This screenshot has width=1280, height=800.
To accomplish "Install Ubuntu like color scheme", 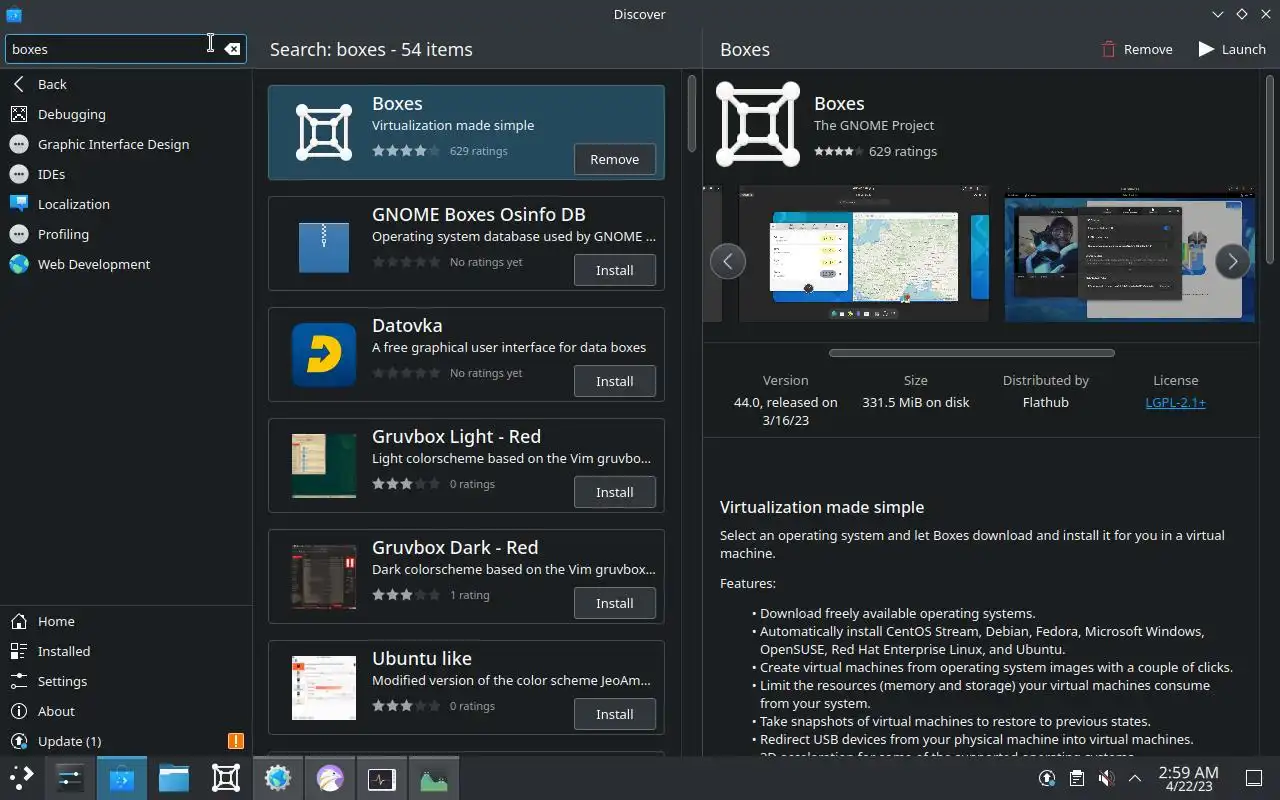I will point(614,714).
